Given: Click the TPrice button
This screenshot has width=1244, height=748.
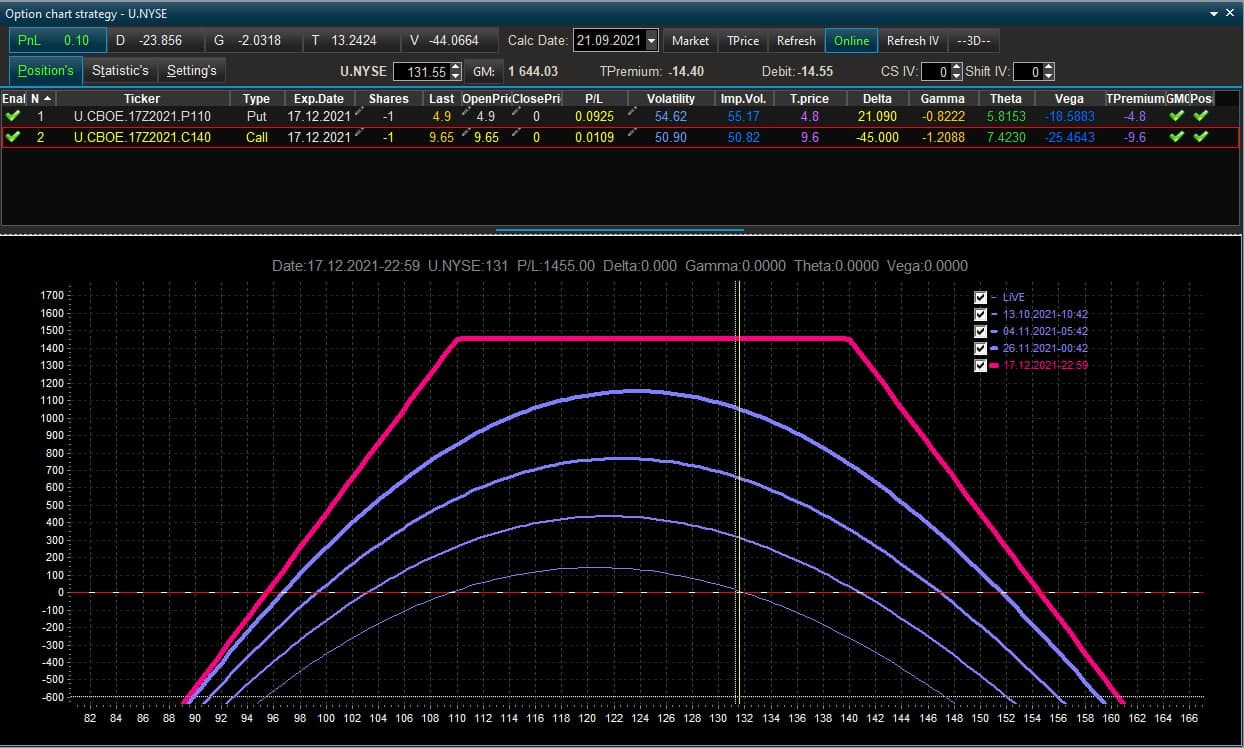Looking at the screenshot, I should 743,41.
